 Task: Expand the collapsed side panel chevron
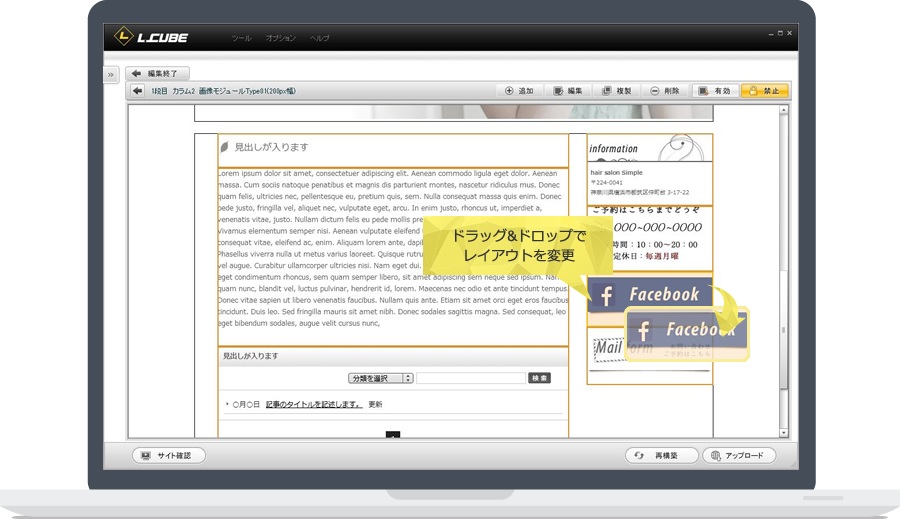tap(111, 75)
